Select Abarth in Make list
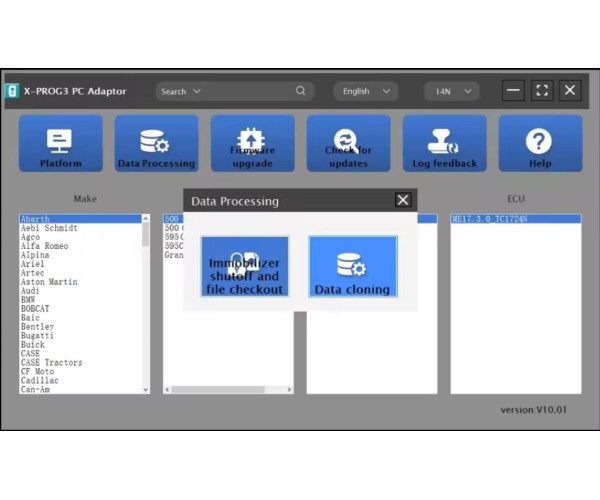Screen dimensions: 600x500 click(80, 219)
